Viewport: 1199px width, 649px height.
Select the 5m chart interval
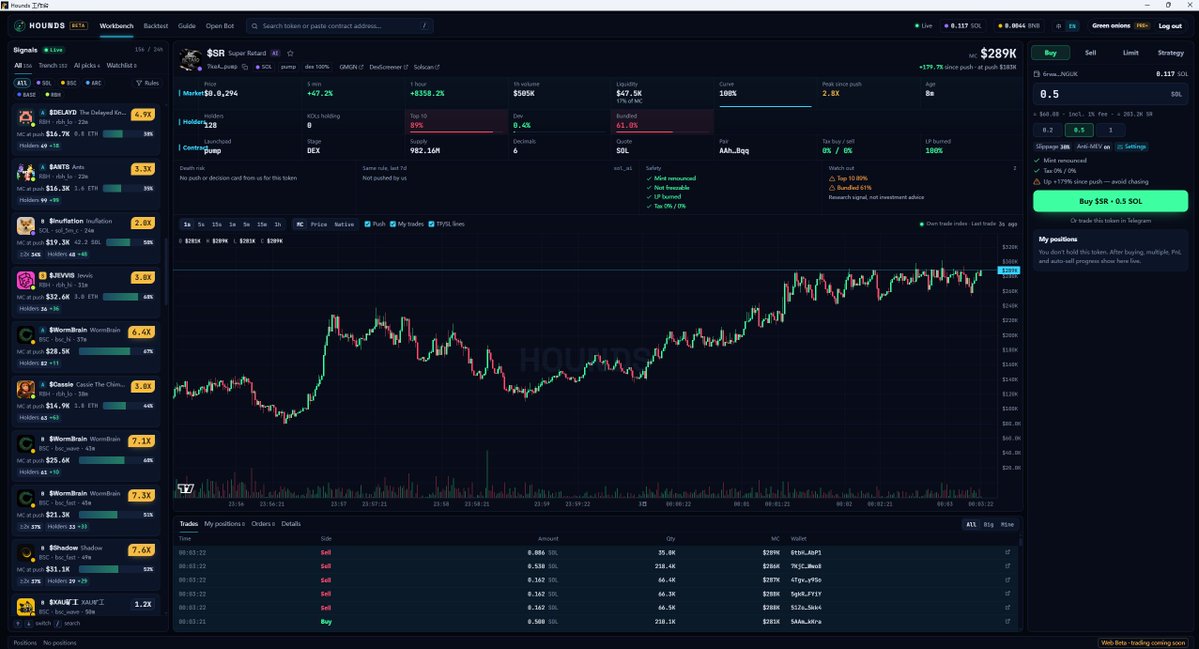coord(246,224)
